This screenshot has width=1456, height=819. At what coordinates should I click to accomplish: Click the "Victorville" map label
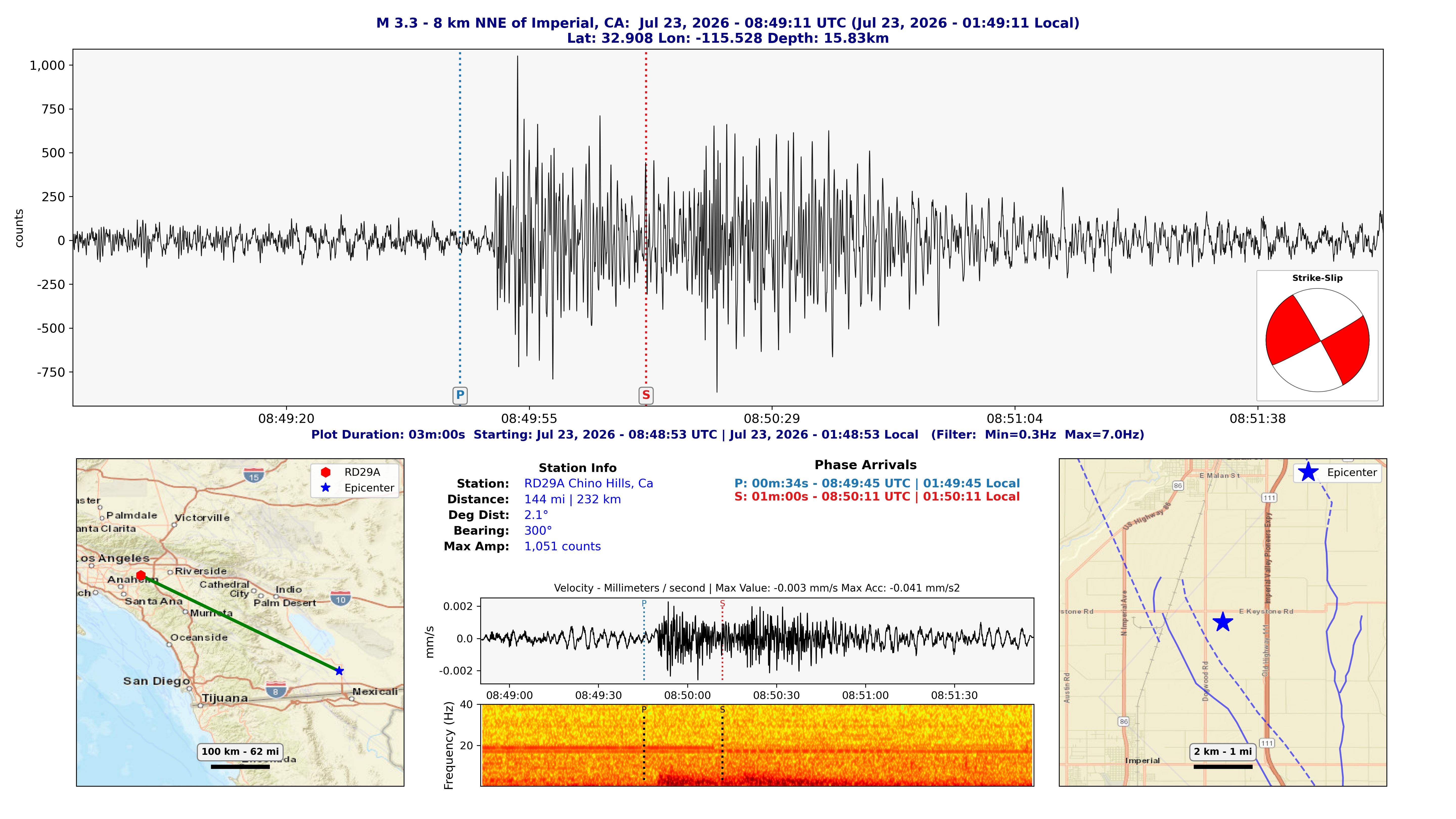[202, 518]
